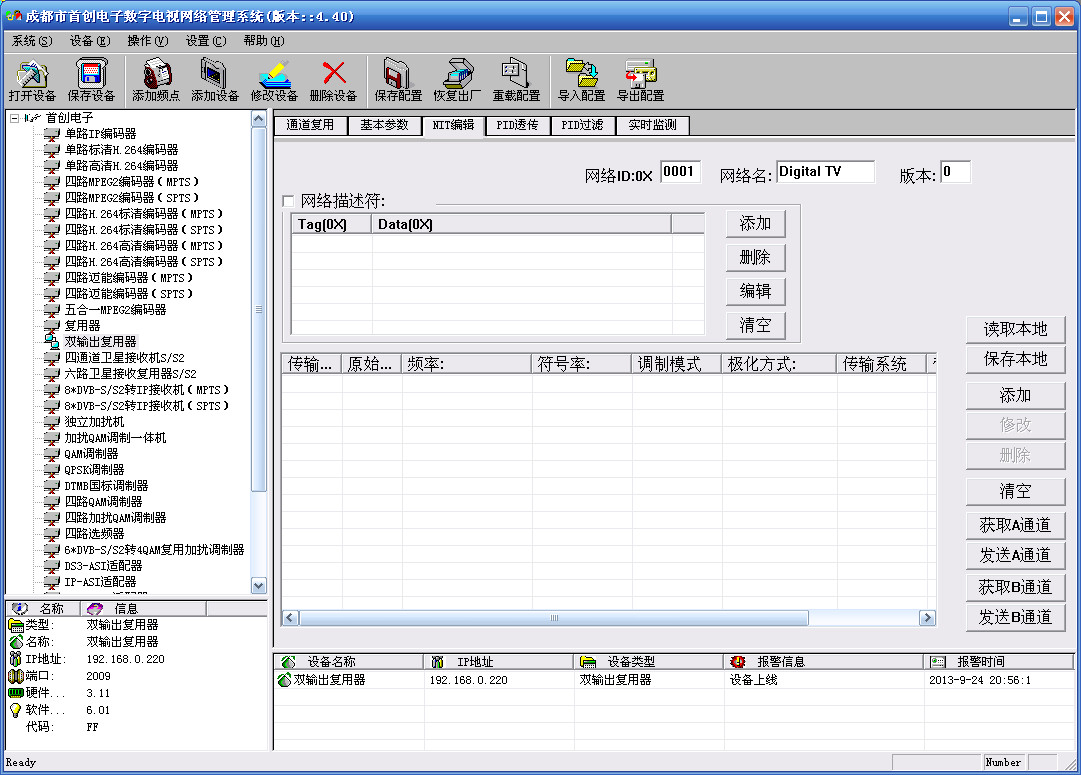Open the 帮助(H) menu
The image size is (1081, 775).
coord(263,41)
